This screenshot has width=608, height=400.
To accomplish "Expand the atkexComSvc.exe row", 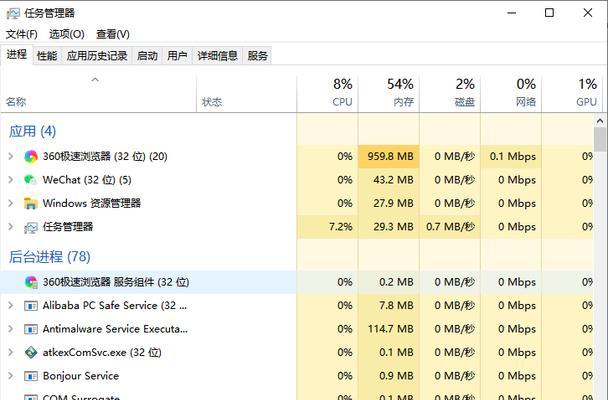I will [11, 352].
